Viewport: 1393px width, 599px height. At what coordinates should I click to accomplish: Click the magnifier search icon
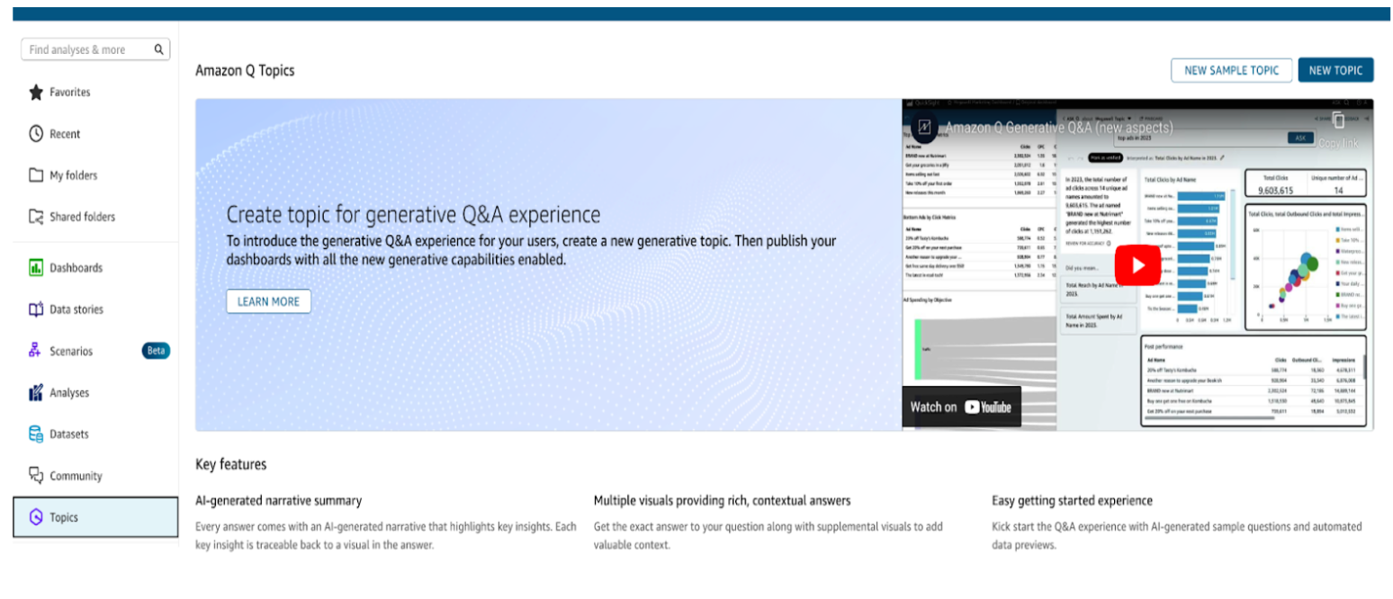tap(158, 49)
